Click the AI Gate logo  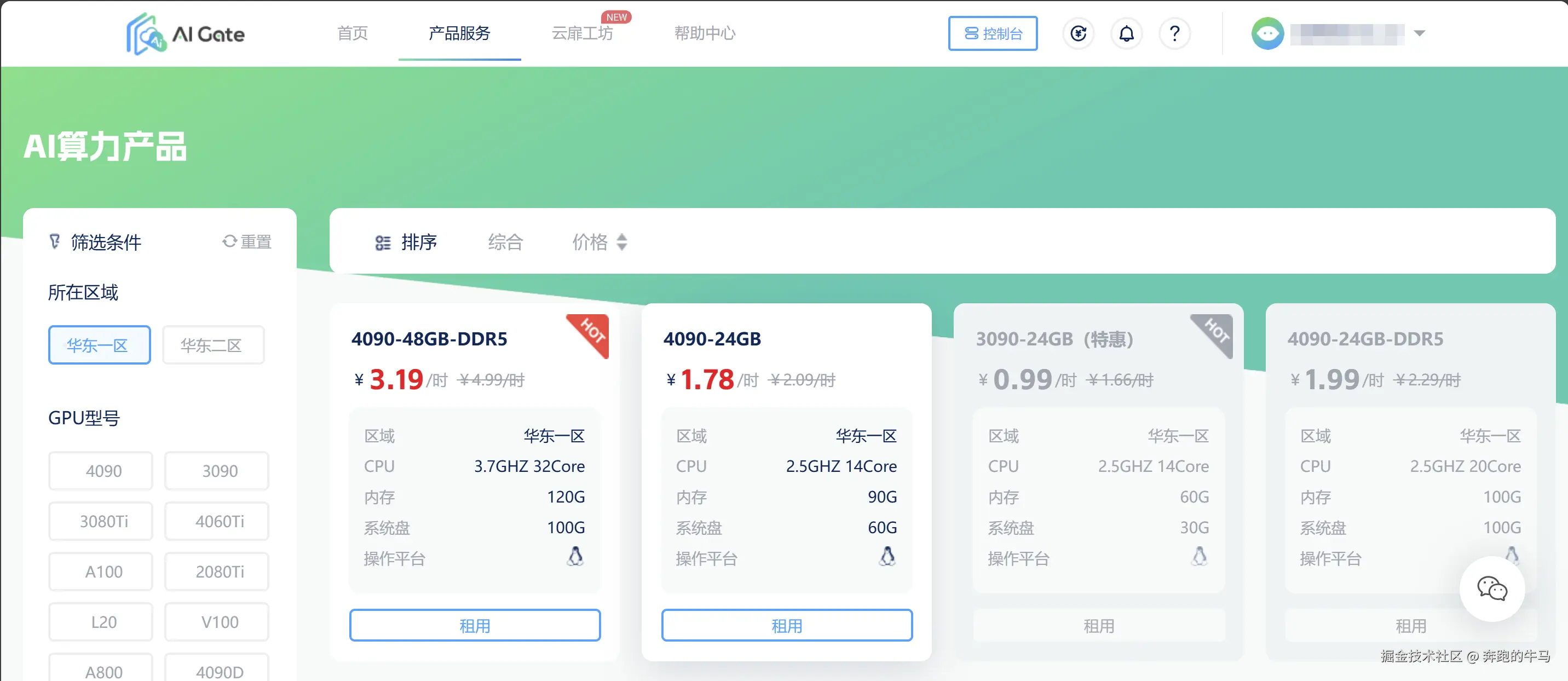(x=185, y=33)
